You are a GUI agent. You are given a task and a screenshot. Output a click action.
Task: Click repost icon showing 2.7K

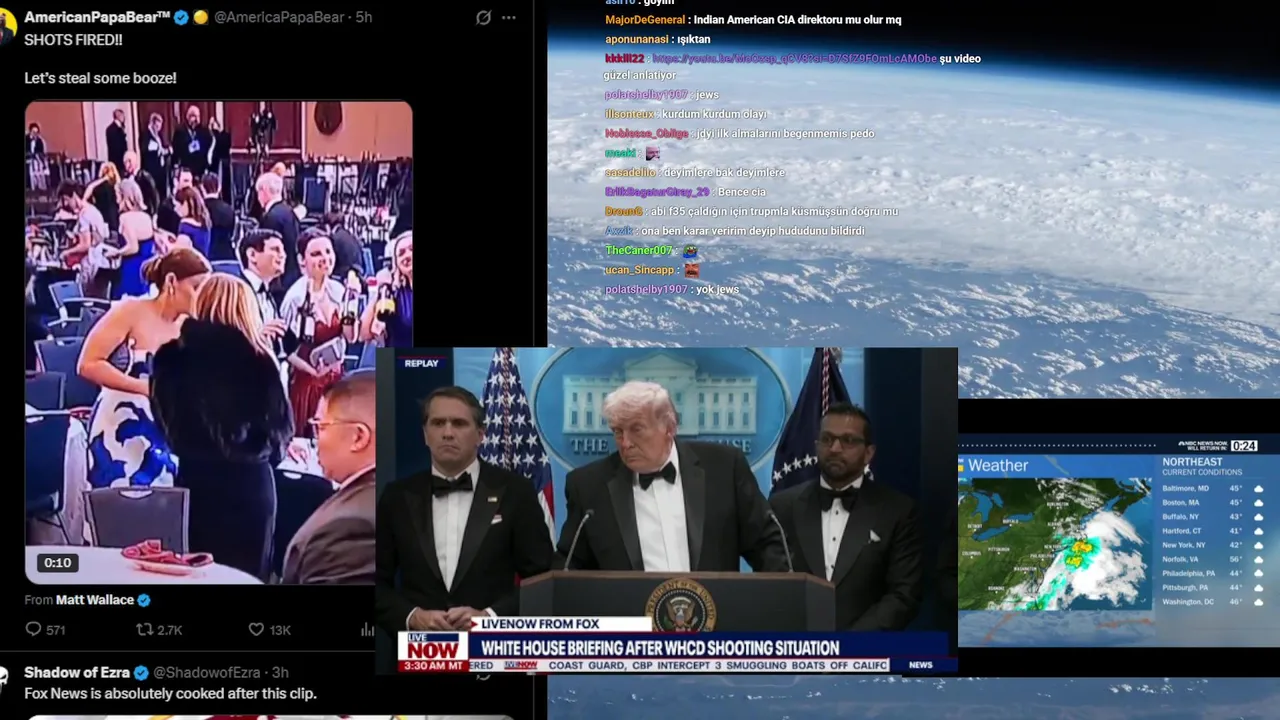pyautogui.click(x=145, y=630)
